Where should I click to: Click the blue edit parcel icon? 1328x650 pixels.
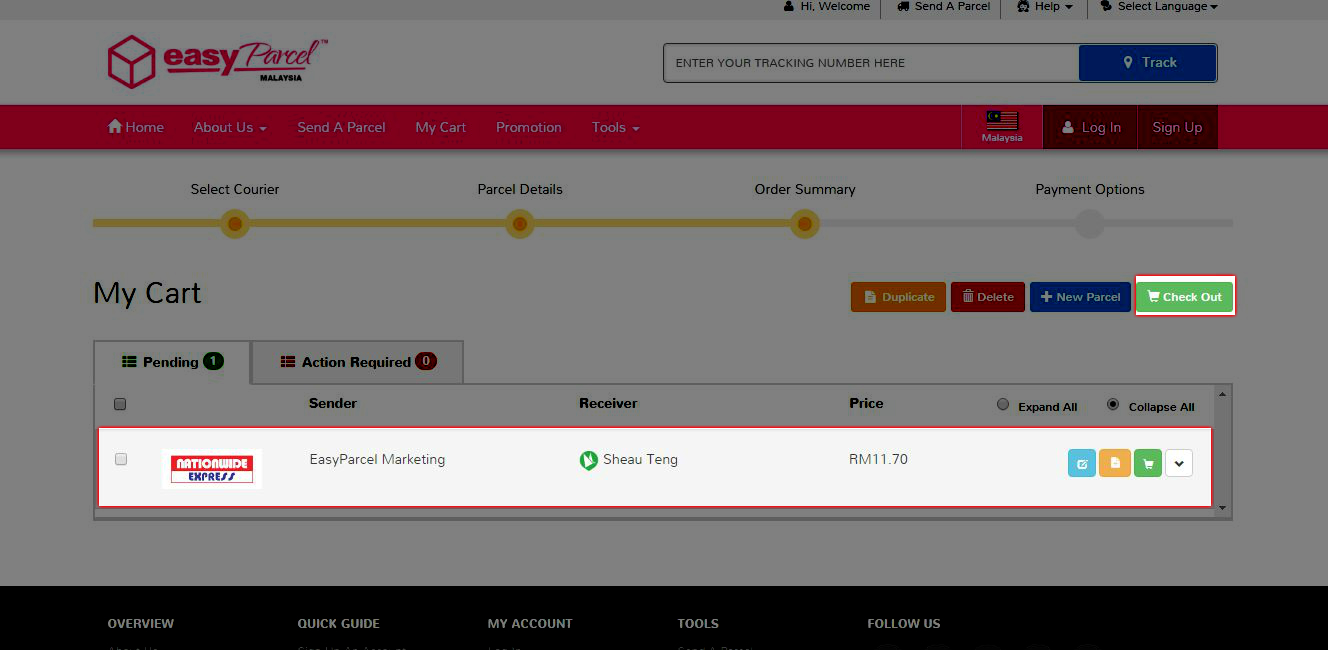click(x=1081, y=464)
